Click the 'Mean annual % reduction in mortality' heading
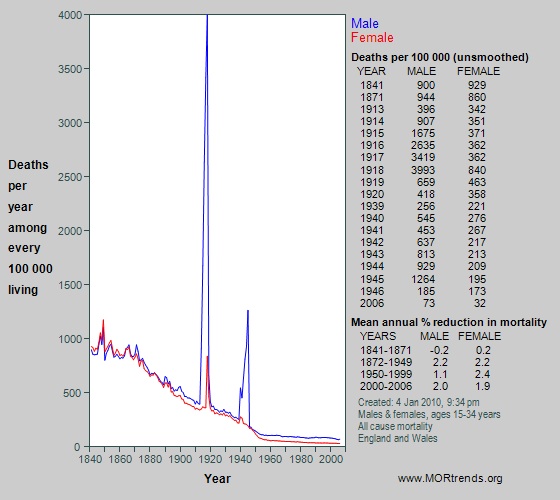The width and height of the screenshot is (560, 500). pos(449,322)
